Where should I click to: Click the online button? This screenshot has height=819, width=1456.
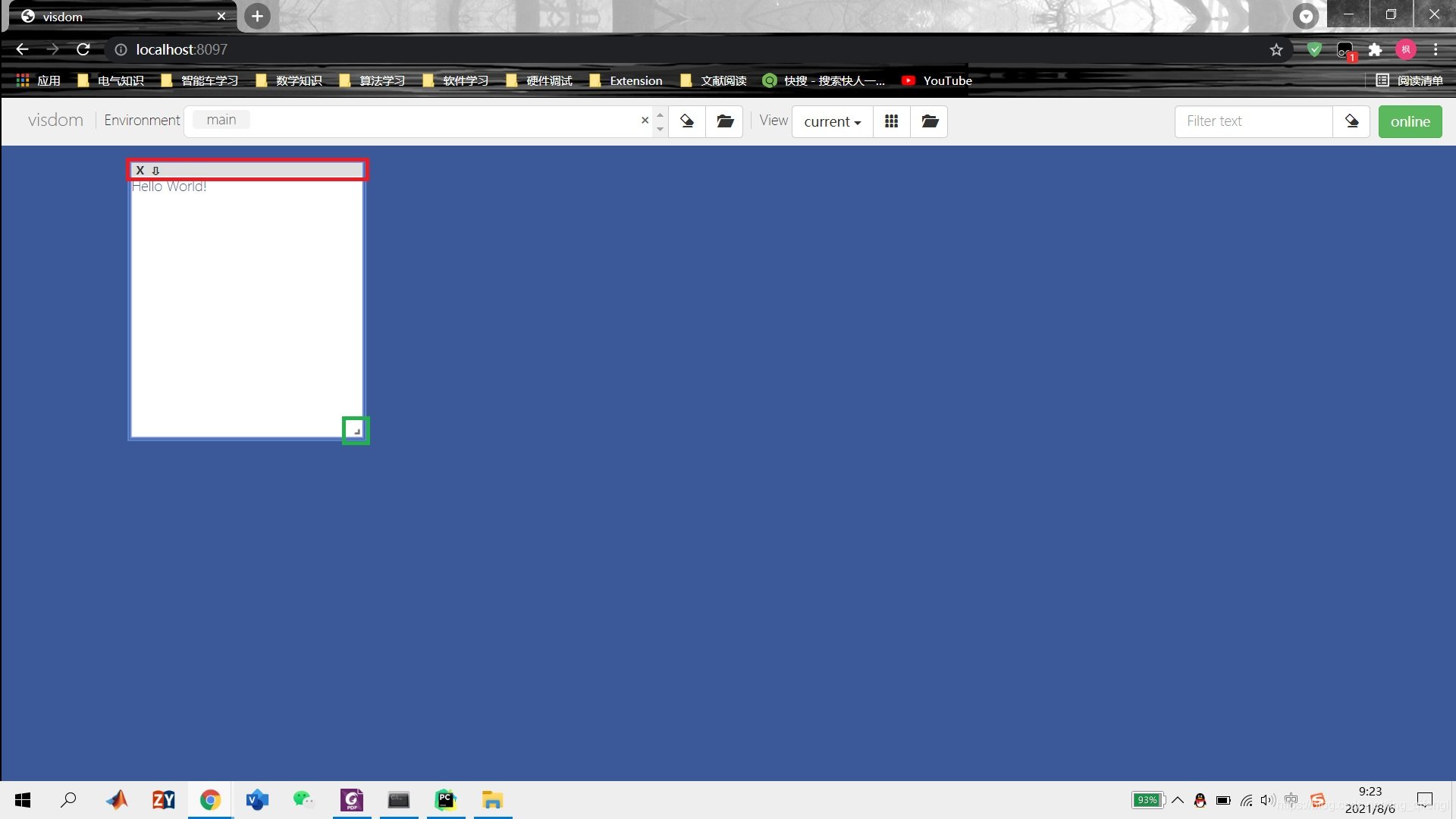coord(1410,121)
